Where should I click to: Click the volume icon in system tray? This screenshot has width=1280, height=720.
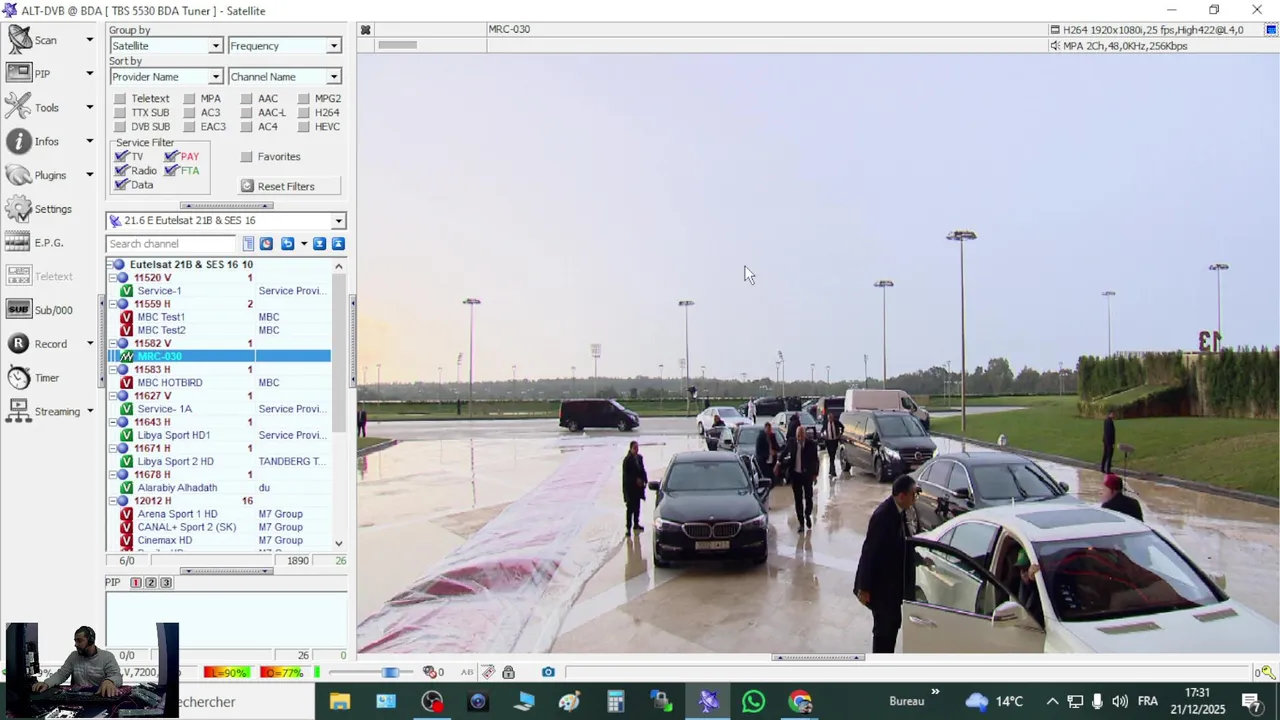1120,701
